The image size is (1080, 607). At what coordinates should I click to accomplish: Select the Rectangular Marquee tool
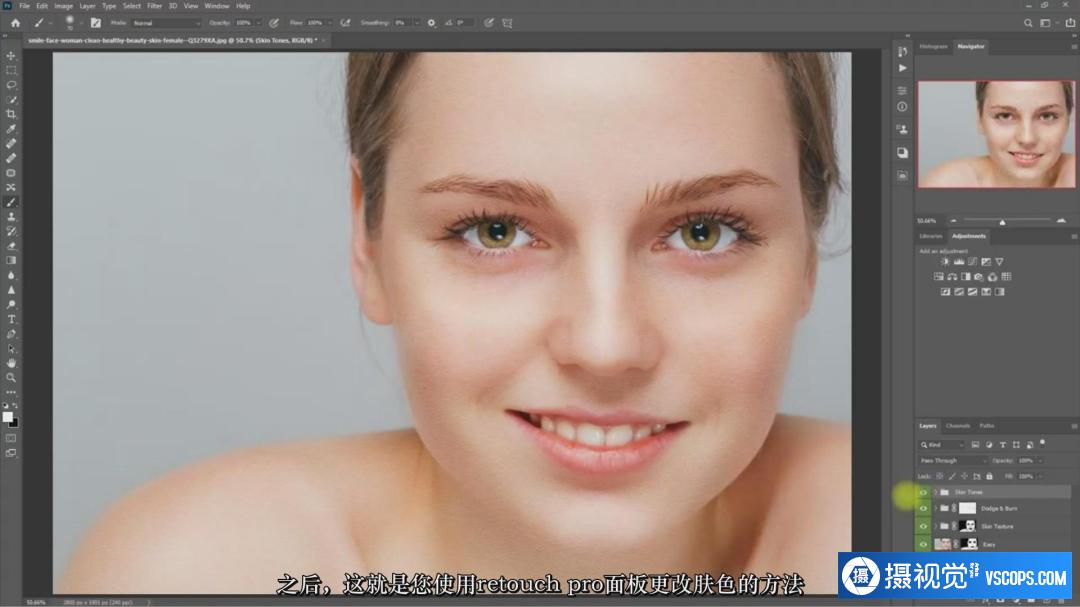tap(11, 70)
